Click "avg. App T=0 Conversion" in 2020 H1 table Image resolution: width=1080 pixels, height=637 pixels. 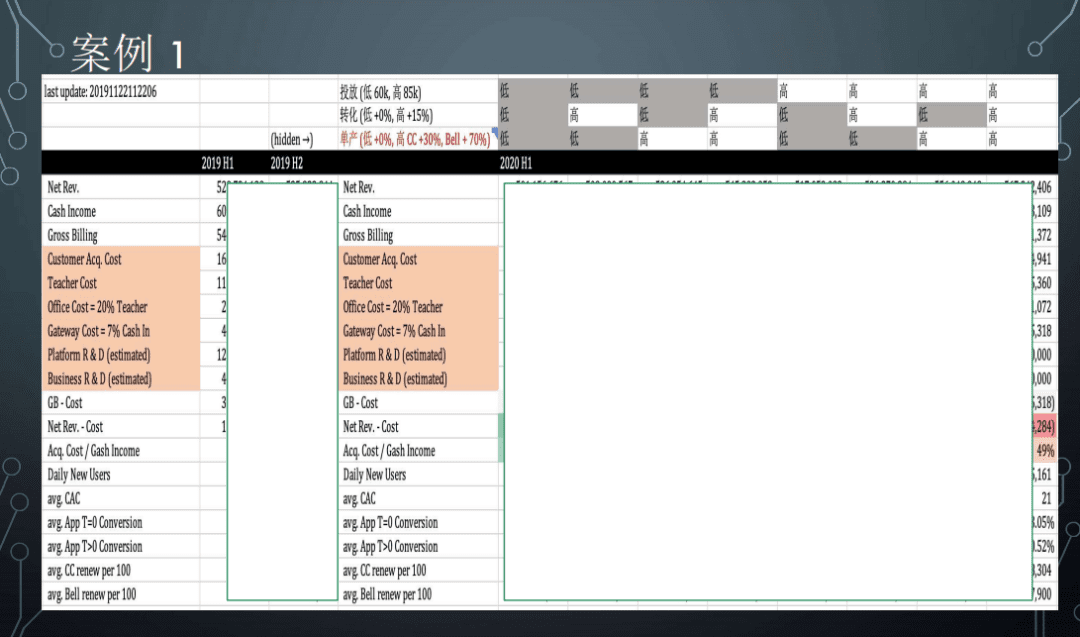[391, 523]
